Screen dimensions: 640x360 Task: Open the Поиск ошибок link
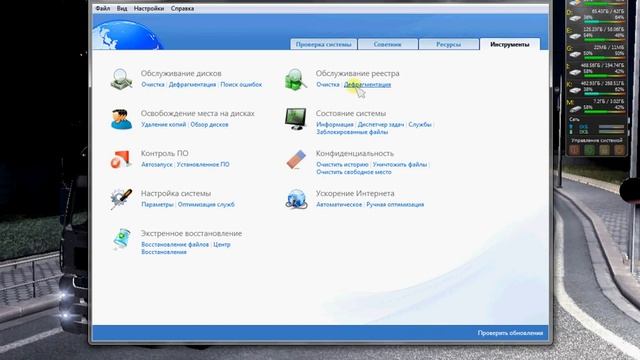click(x=241, y=84)
